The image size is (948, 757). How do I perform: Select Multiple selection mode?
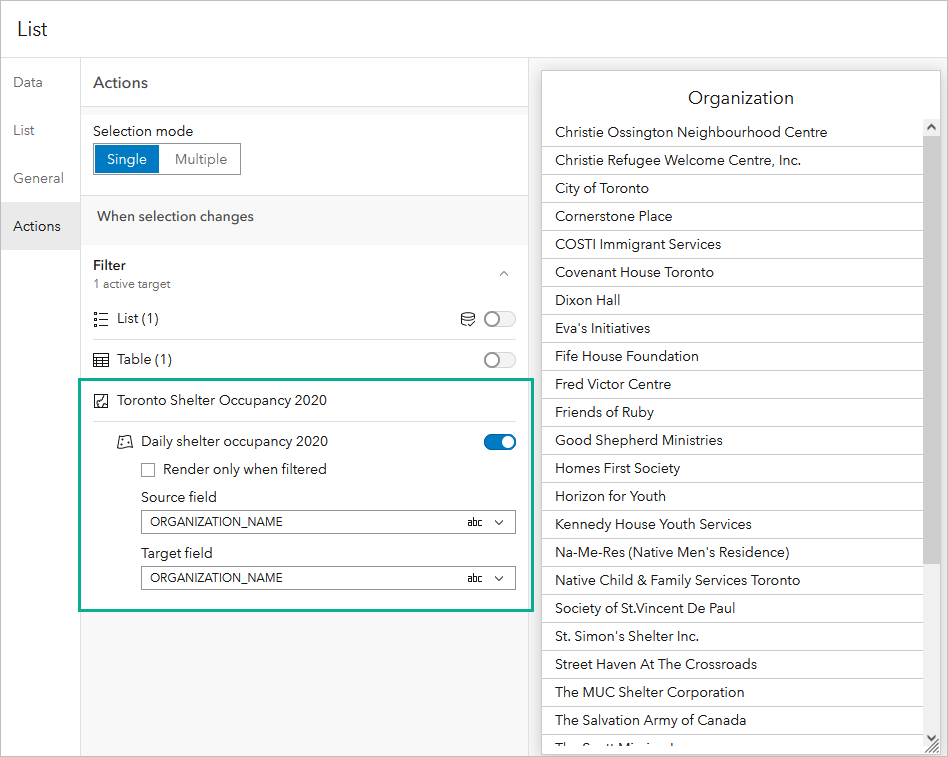[201, 159]
